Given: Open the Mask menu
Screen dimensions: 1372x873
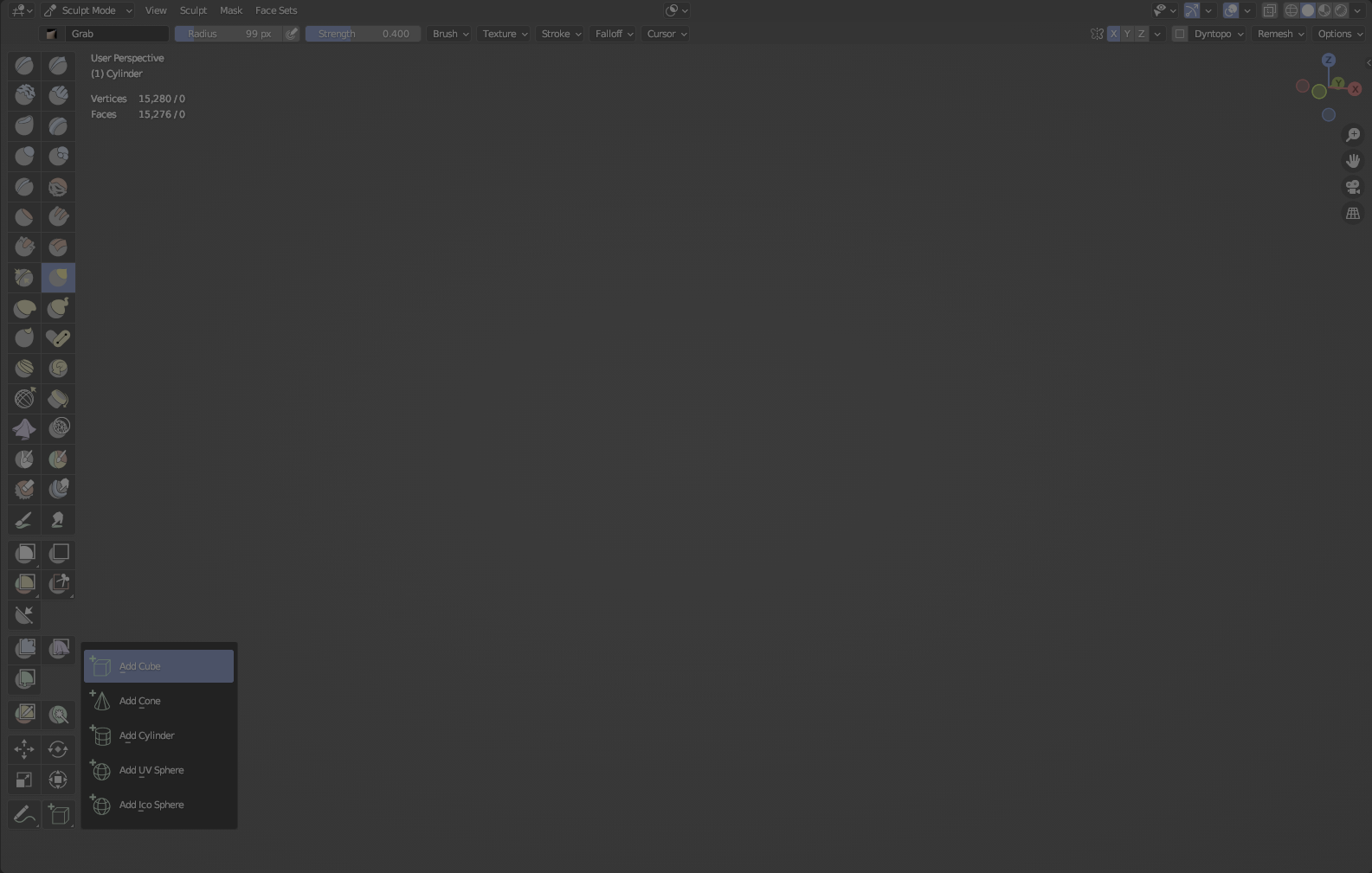Looking at the screenshot, I should coord(231,10).
